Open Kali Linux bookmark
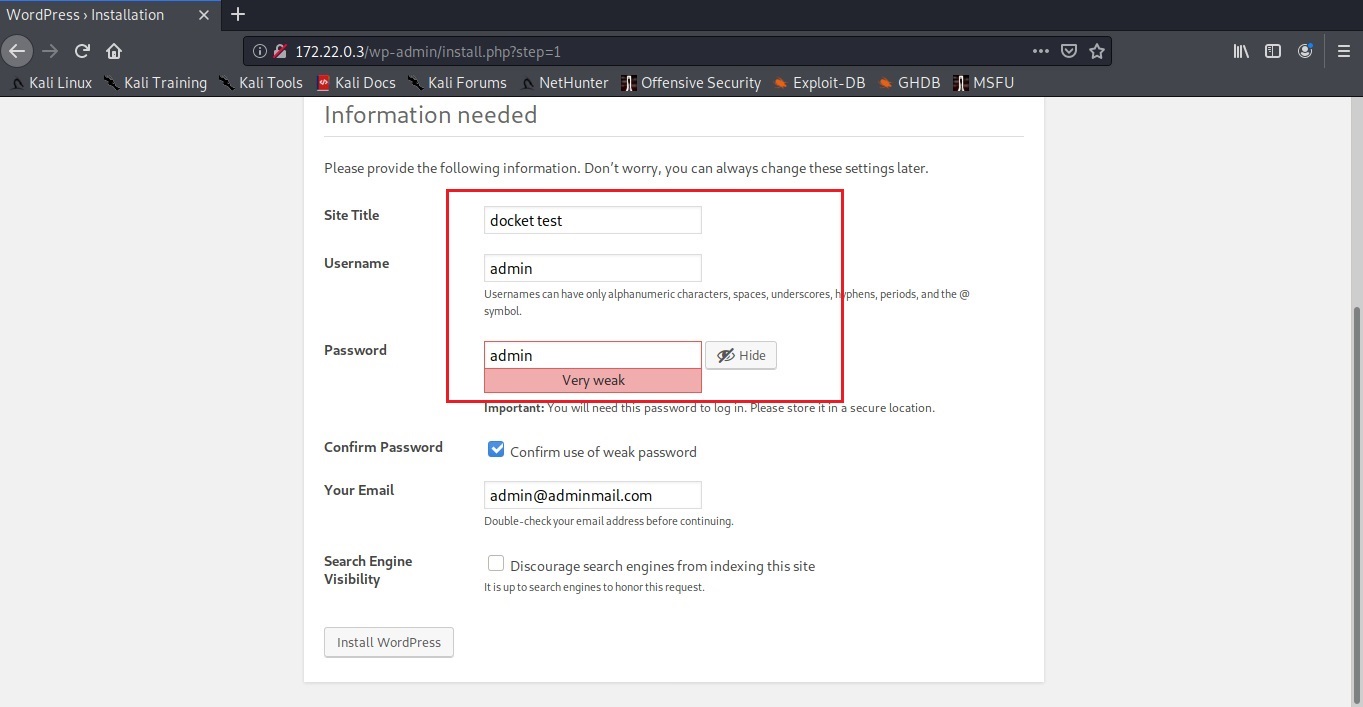Viewport: 1363px width, 707px height. pyautogui.click(x=51, y=83)
